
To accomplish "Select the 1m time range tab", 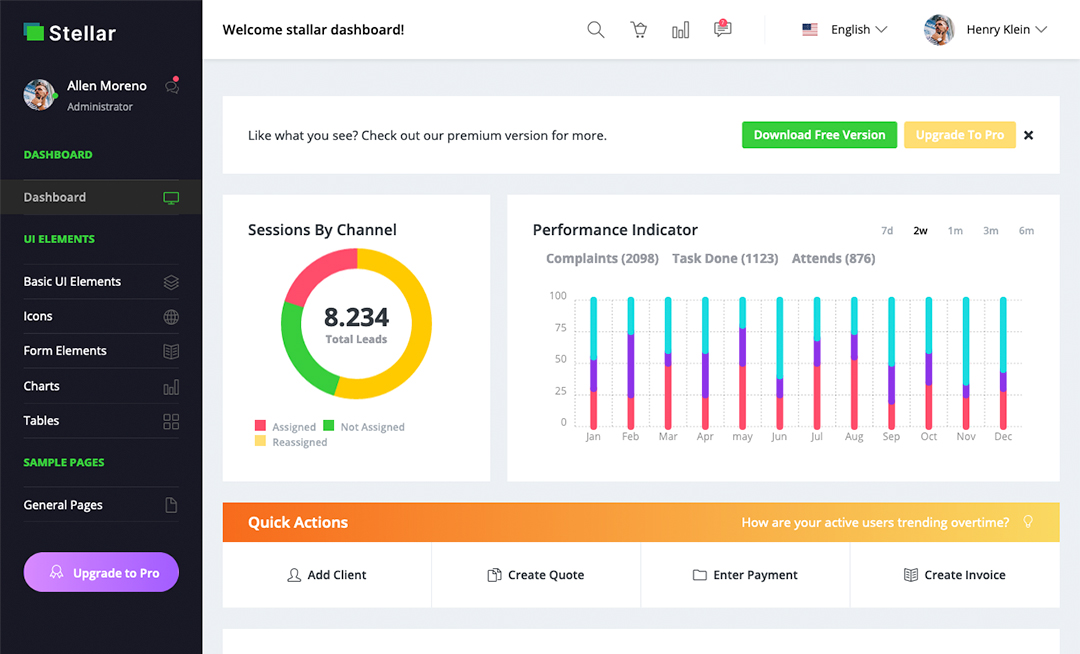I will coord(955,231).
